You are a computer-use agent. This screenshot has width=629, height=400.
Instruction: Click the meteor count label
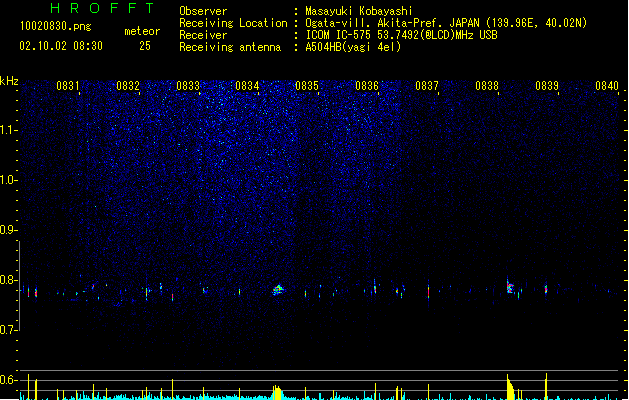(x=142, y=31)
